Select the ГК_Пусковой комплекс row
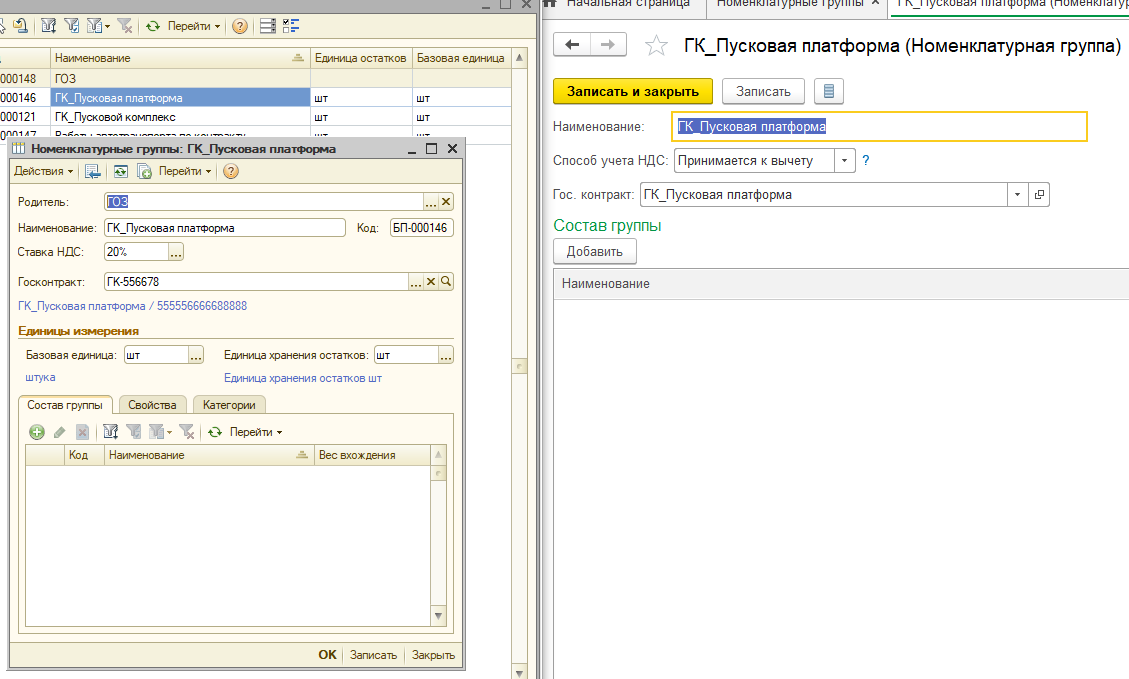 click(x=256, y=117)
